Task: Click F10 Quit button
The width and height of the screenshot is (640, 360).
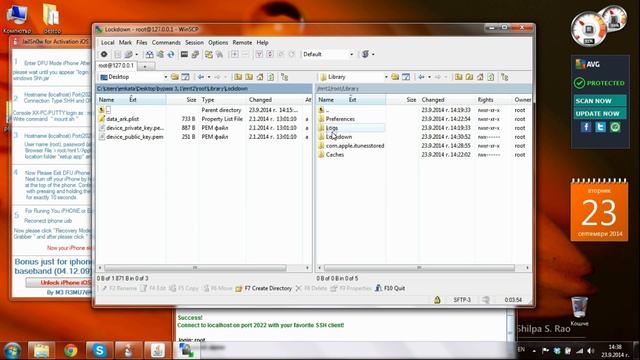Action: click(x=390, y=288)
